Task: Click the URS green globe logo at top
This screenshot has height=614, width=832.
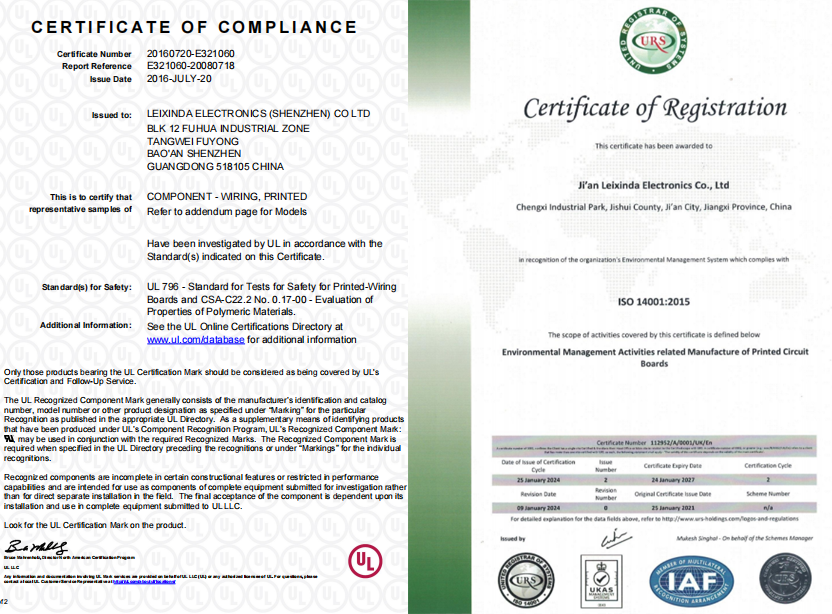Action: (653, 41)
